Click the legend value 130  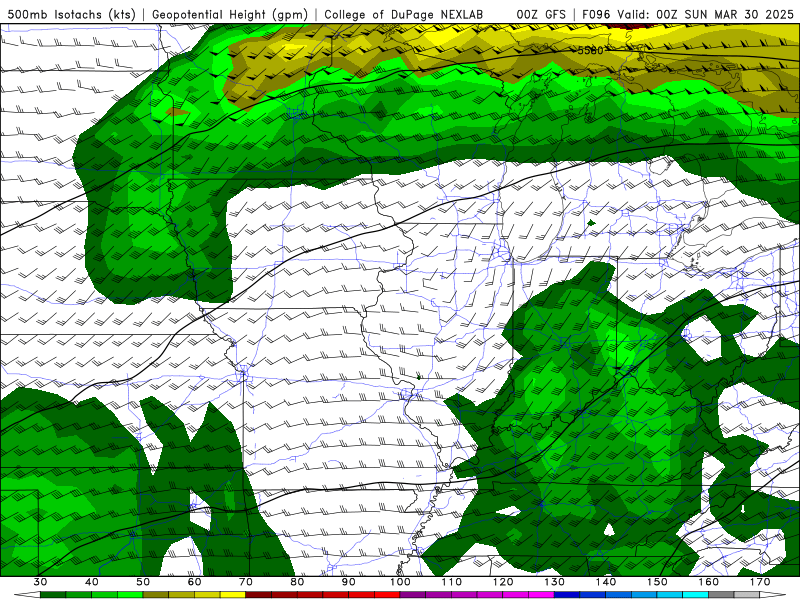coord(554,582)
